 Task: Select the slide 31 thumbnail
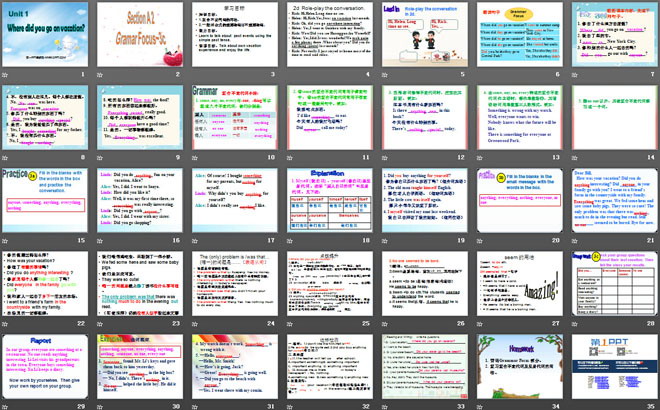tap(235, 366)
